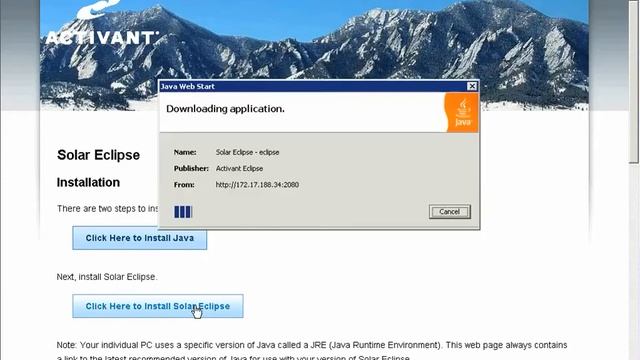640x360 pixels.
Task: Click the 'Next, install Solar Eclipse.' text
Action: (107, 277)
